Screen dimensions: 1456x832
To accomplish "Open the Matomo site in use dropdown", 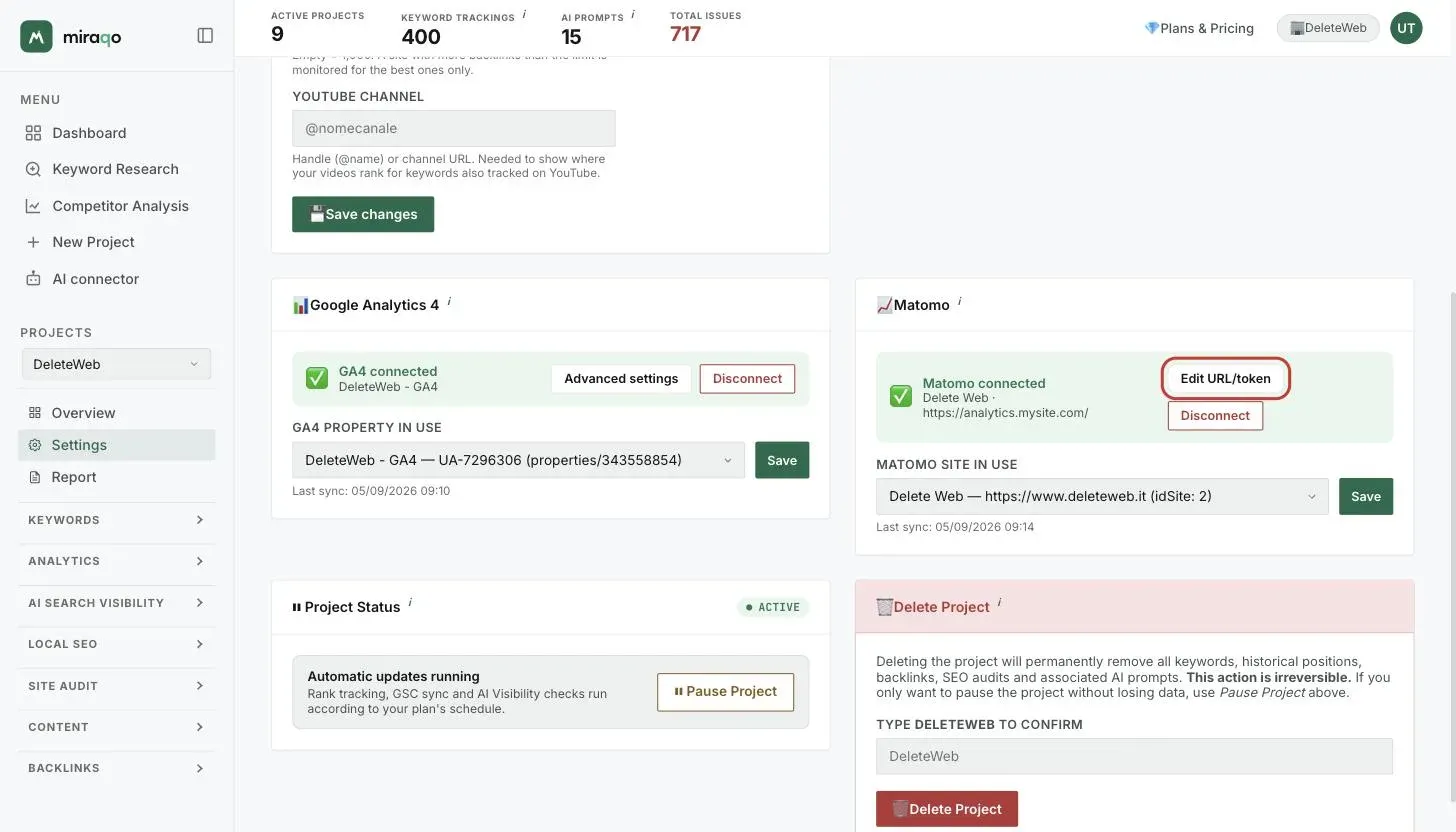I will click(1102, 496).
